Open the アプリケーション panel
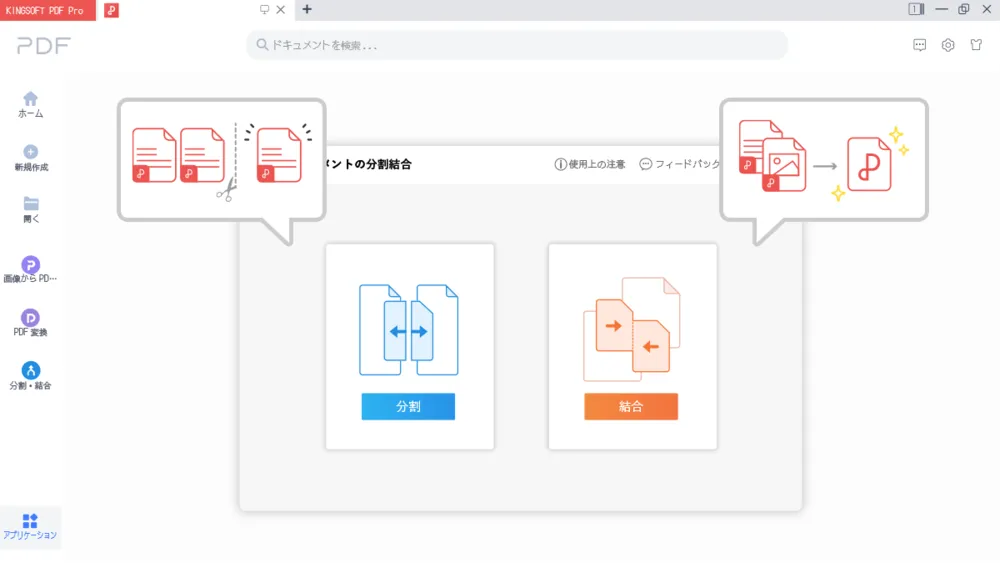The height and width of the screenshot is (563, 1000). (x=30, y=526)
